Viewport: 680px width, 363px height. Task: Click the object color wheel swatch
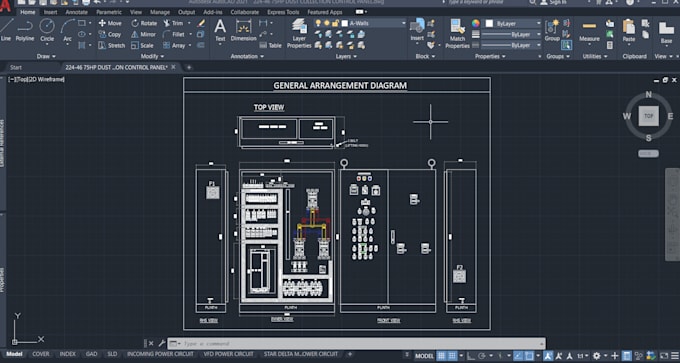click(x=476, y=23)
